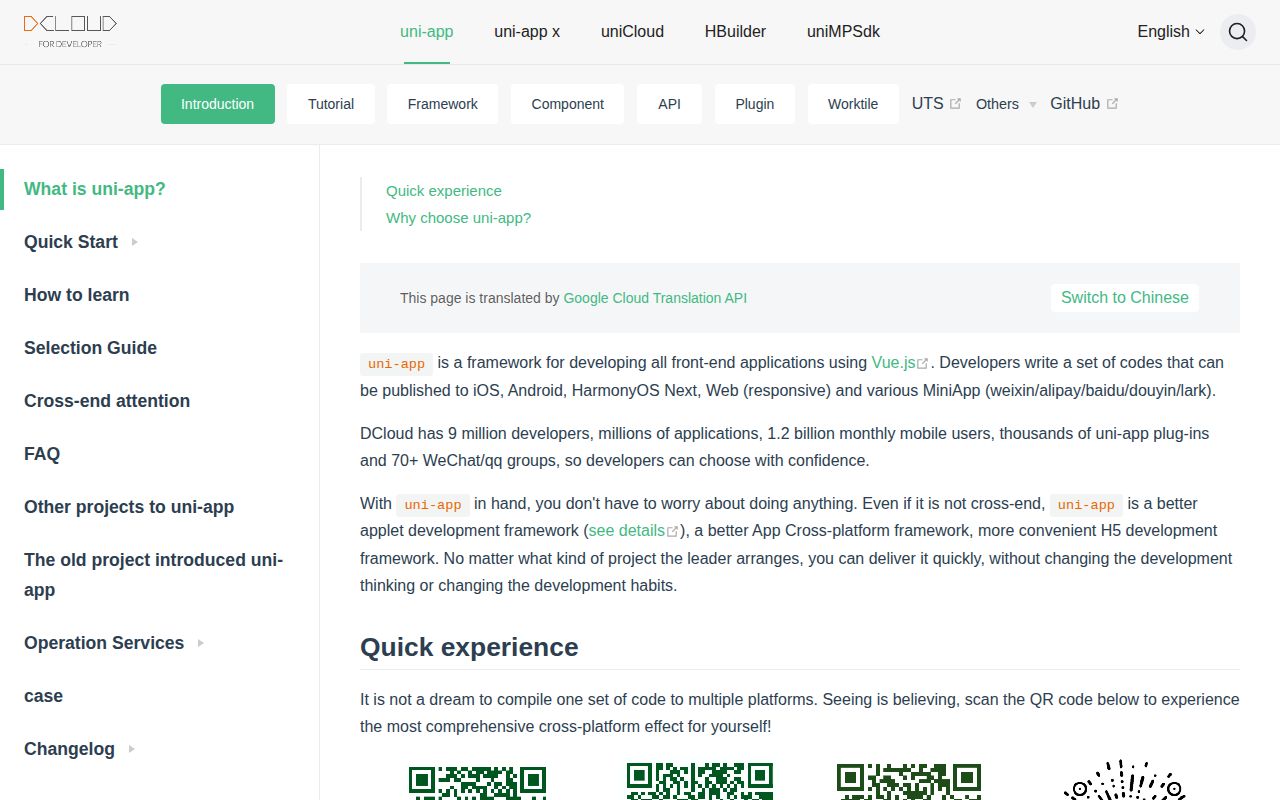1280x800 pixels.
Task: Open Quick Start sidebar item
Action: point(71,242)
